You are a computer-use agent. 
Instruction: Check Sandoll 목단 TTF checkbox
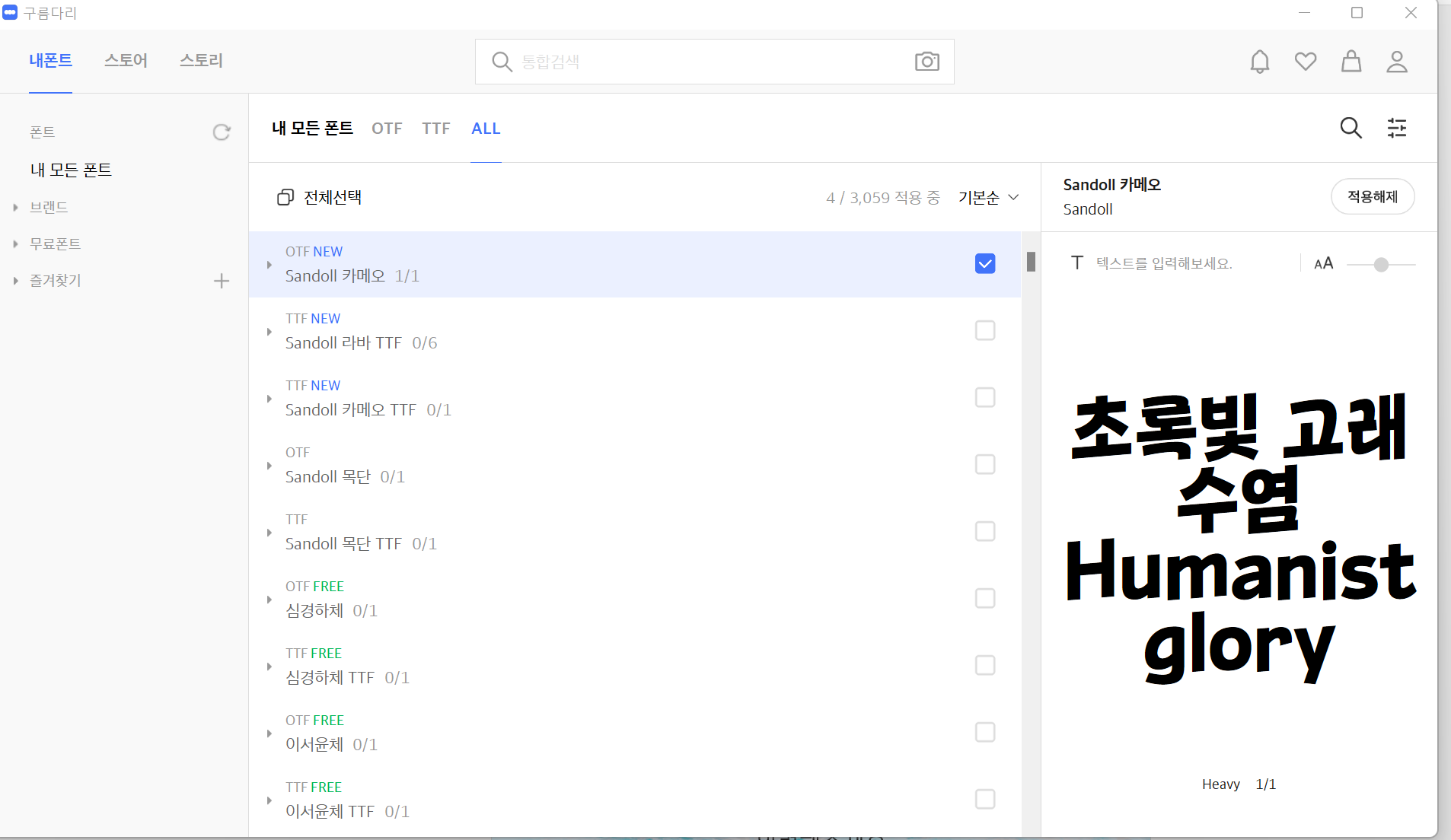click(985, 532)
